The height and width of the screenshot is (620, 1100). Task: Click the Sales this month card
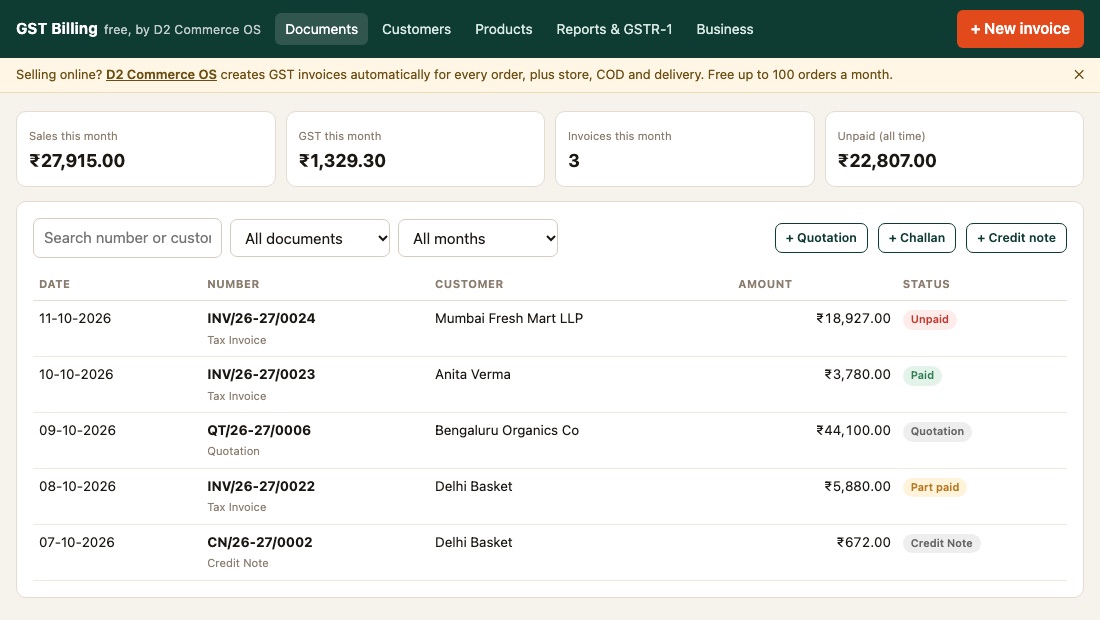pyautogui.click(x=146, y=149)
